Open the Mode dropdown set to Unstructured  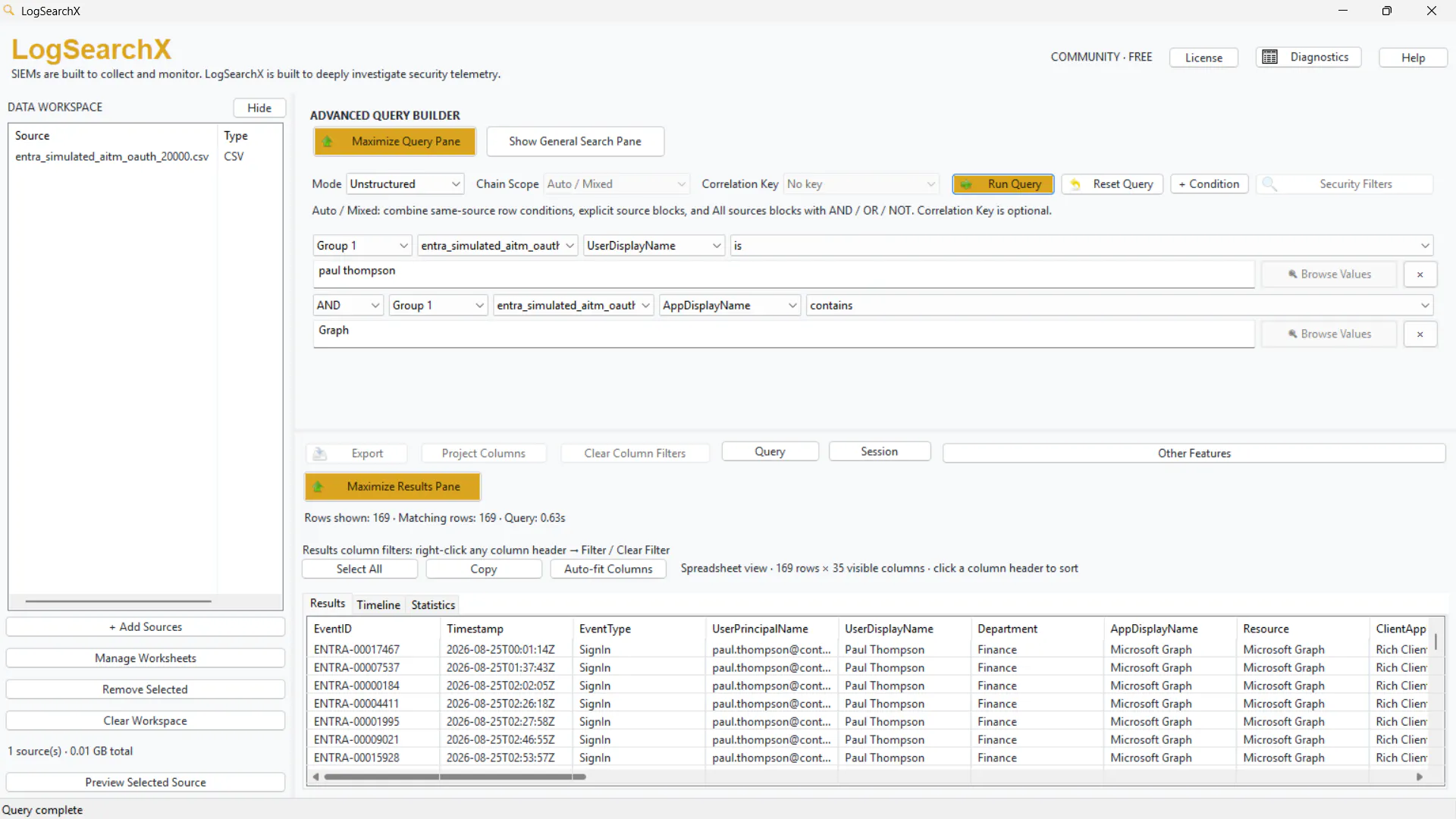[x=405, y=184]
